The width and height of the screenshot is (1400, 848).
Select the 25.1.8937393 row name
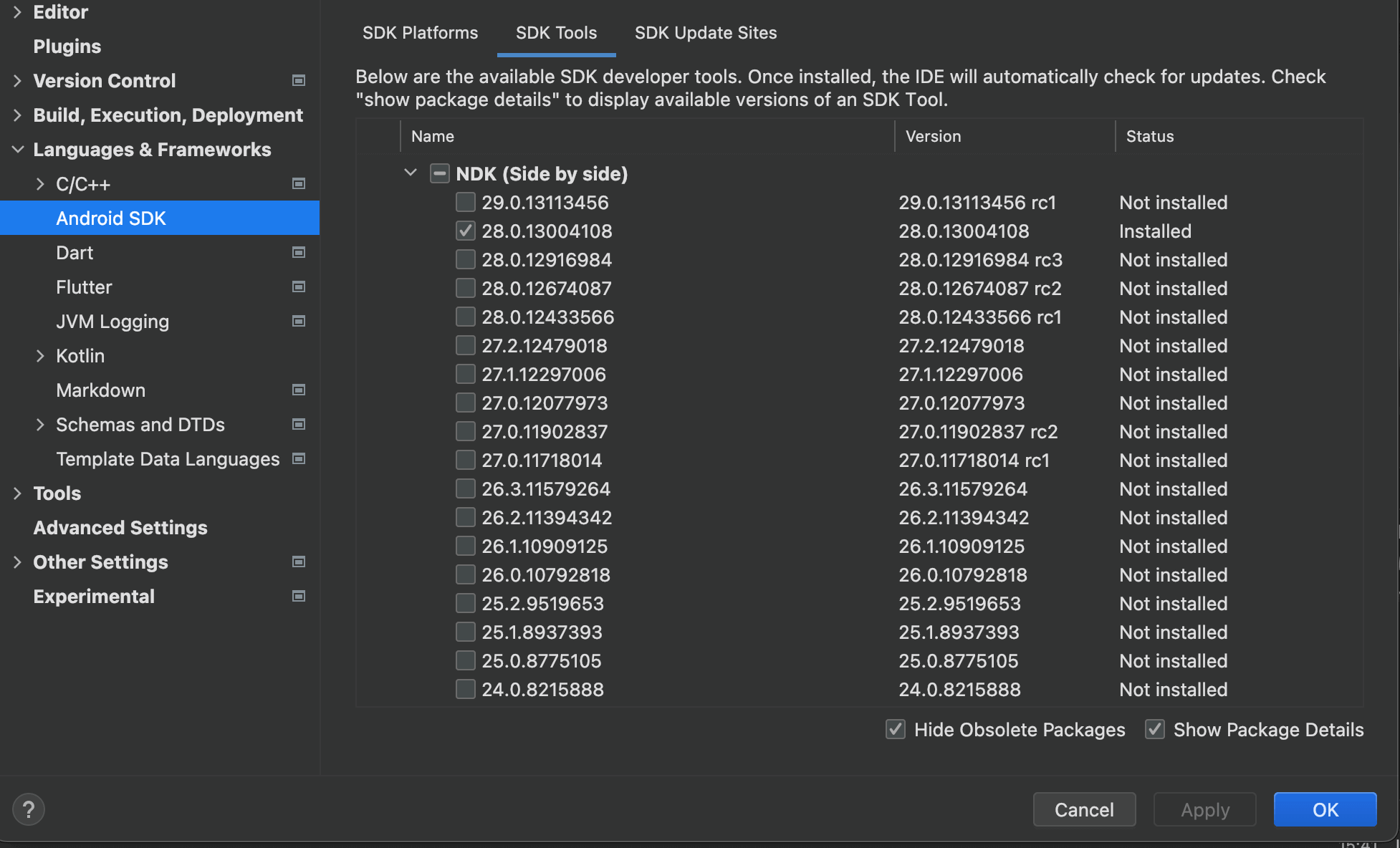point(542,632)
